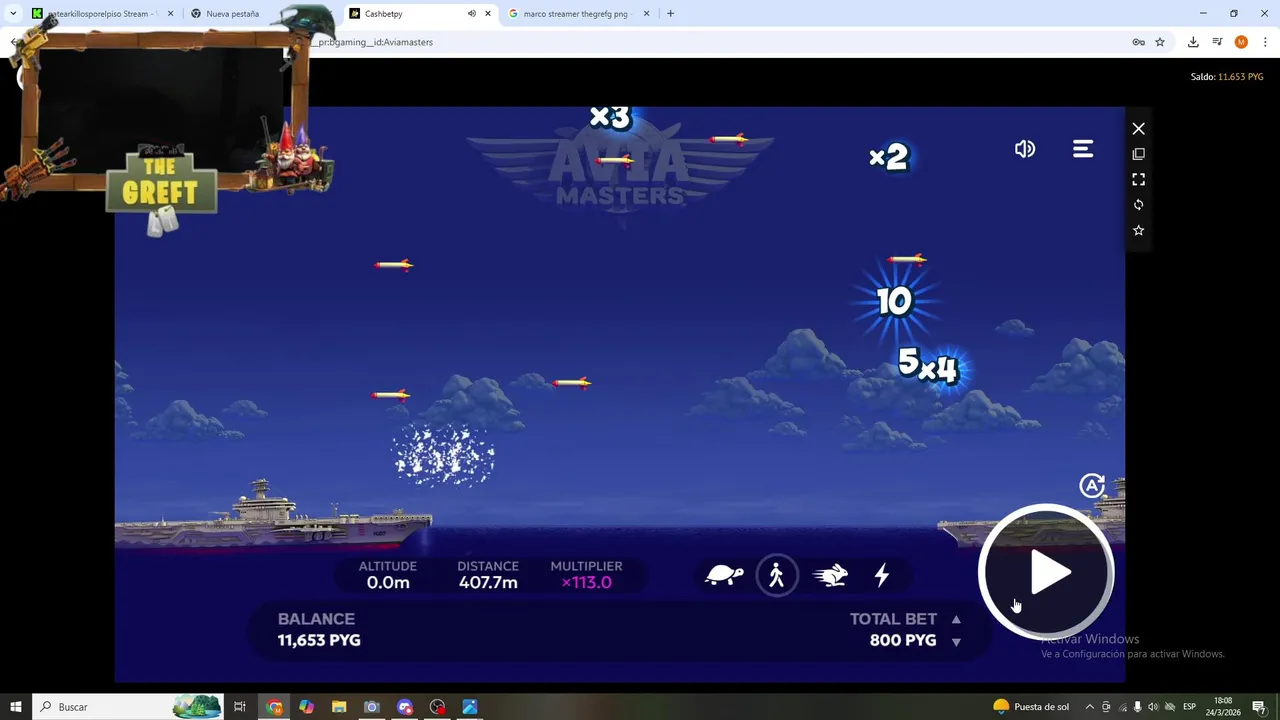Open Chrome media controls
The image size is (1280, 720).
(1217, 42)
